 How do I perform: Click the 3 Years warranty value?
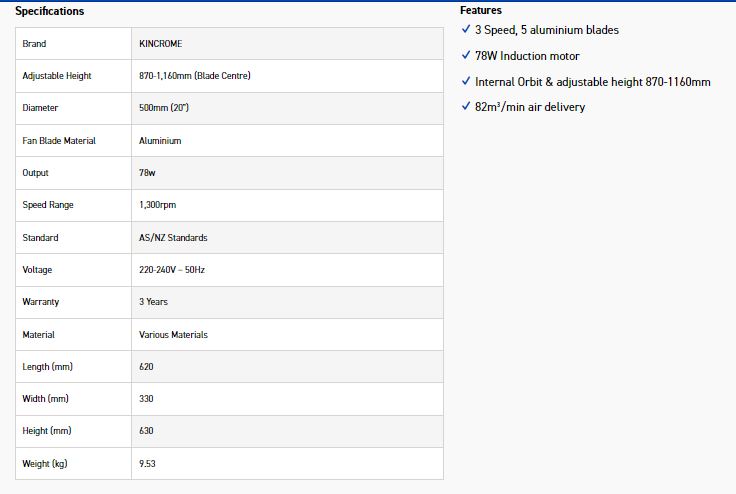click(x=153, y=302)
